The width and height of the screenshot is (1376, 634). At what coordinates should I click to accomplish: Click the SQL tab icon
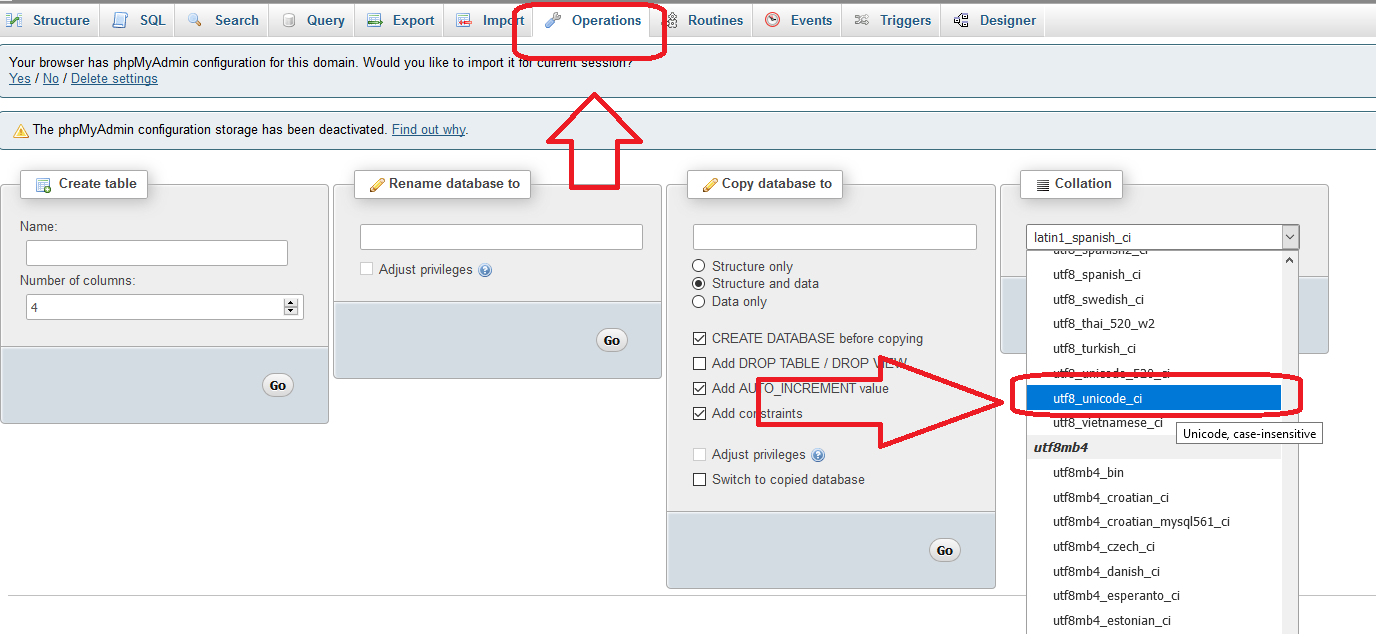pos(120,20)
